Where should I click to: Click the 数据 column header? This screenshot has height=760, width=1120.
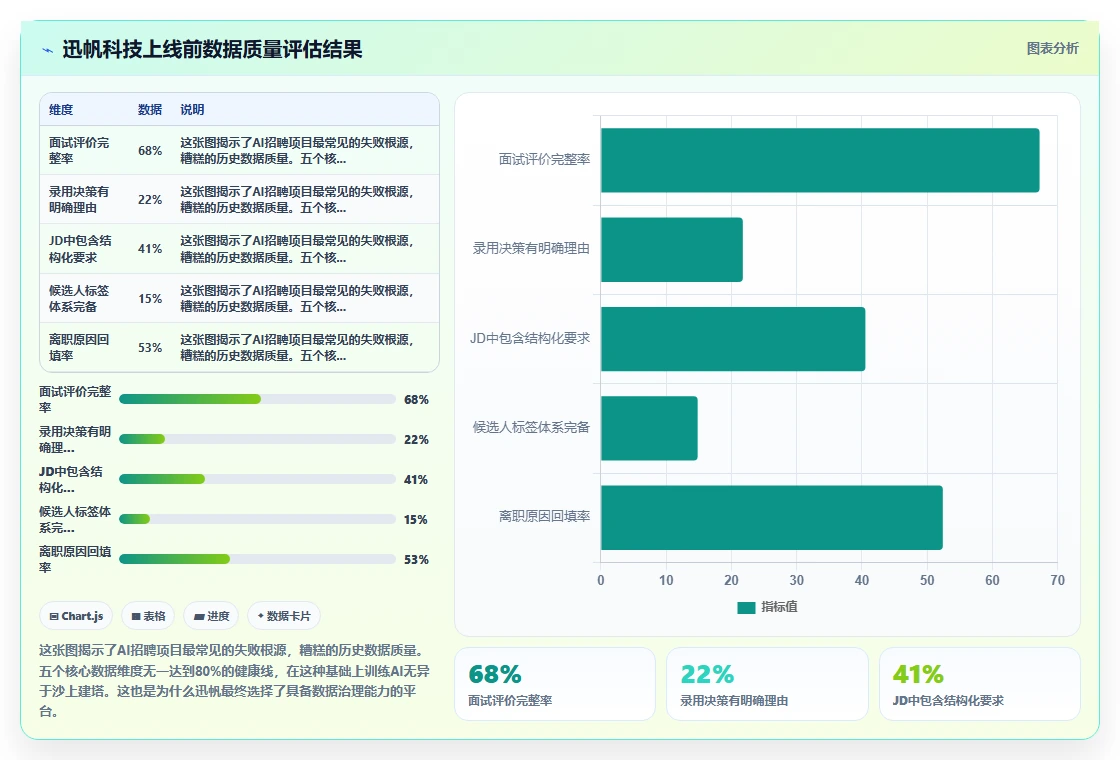coord(150,109)
